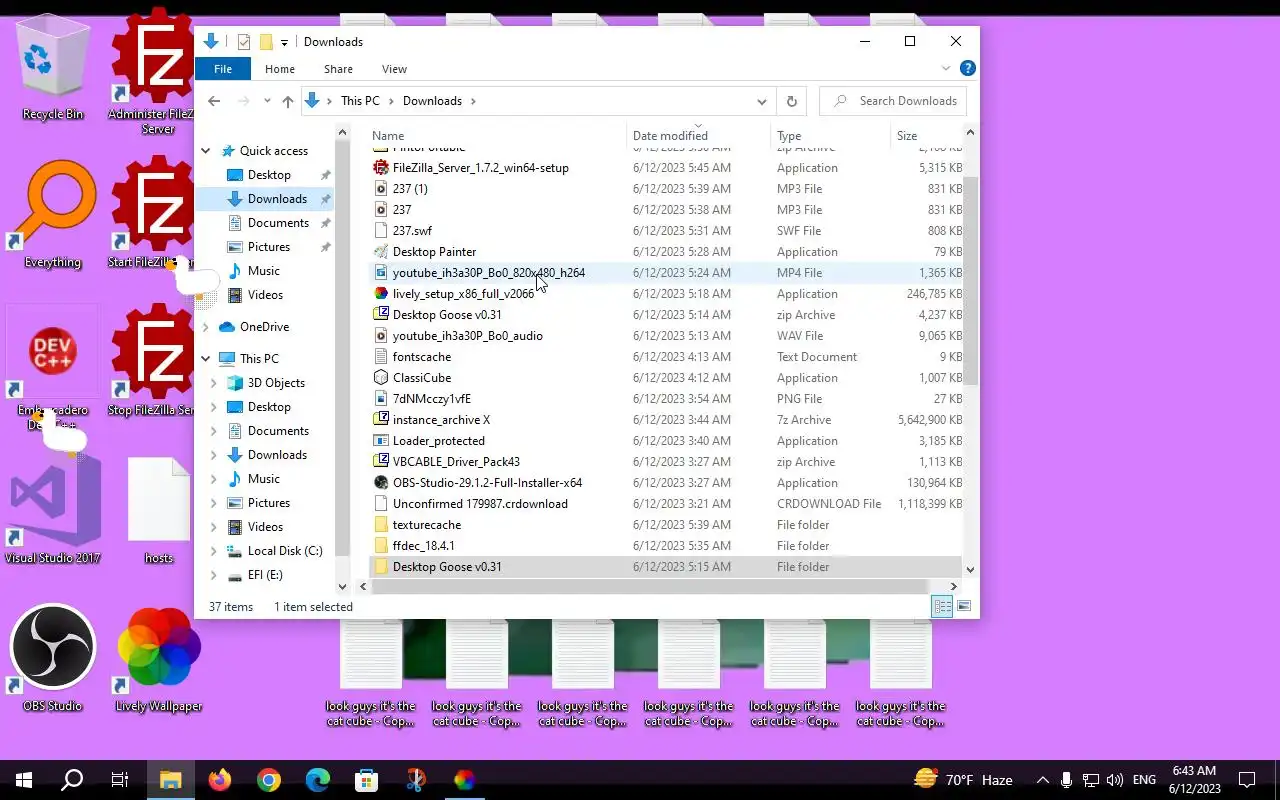The height and width of the screenshot is (800, 1280).
Task: Switch to Large icons view in status bar
Action: pyautogui.click(x=964, y=606)
